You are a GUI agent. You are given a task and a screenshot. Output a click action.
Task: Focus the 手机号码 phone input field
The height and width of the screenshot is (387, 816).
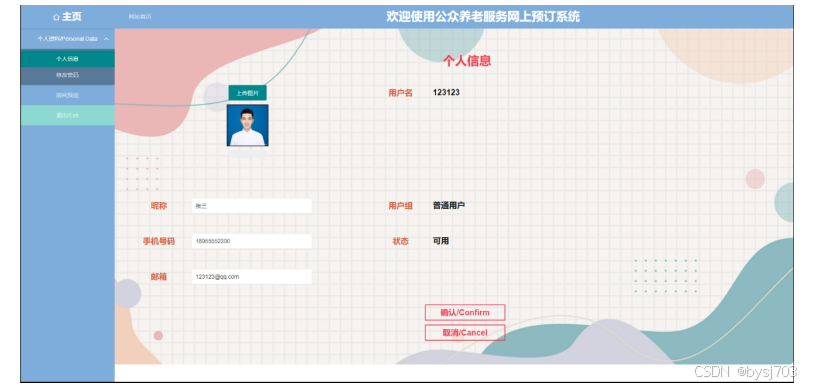pyautogui.click(x=251, y=241)
